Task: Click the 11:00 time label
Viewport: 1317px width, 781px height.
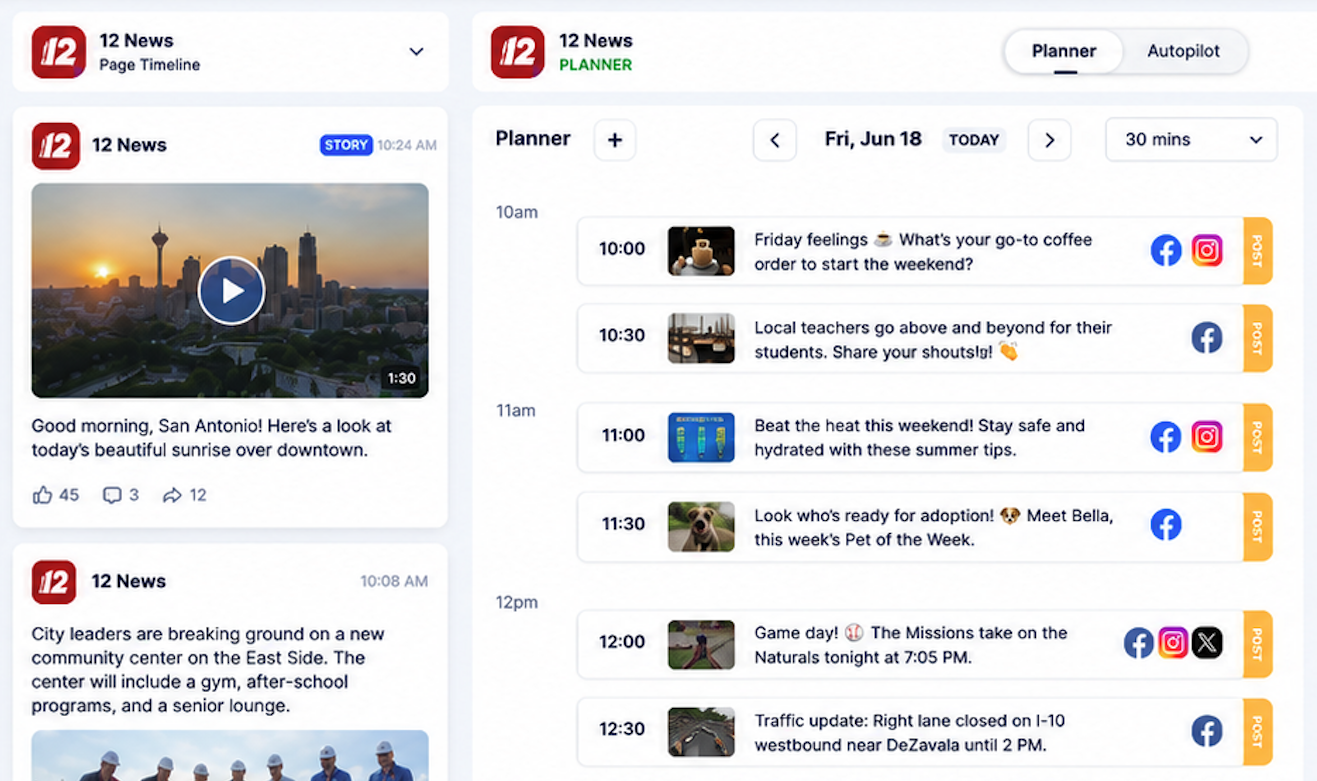Action: click(x=623, y=436)
